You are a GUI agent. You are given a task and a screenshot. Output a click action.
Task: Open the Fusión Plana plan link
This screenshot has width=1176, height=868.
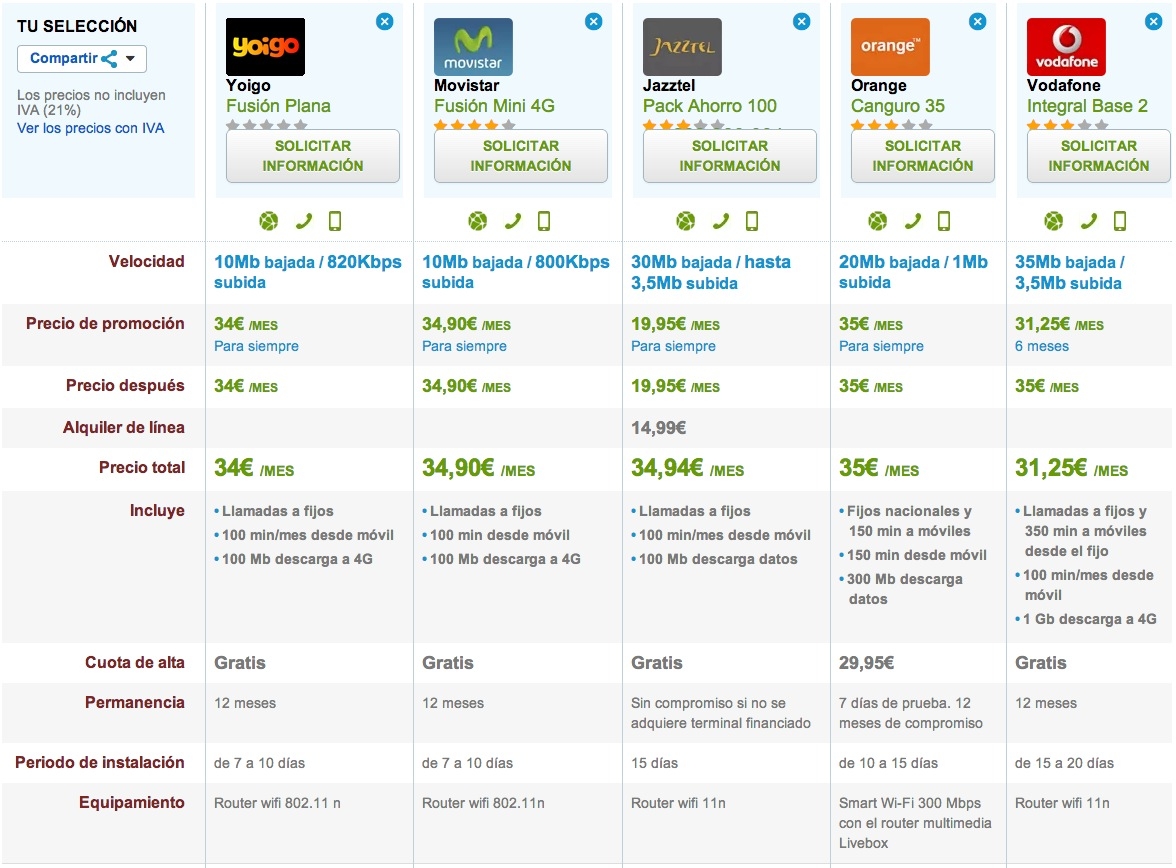(x=278, y=106)
